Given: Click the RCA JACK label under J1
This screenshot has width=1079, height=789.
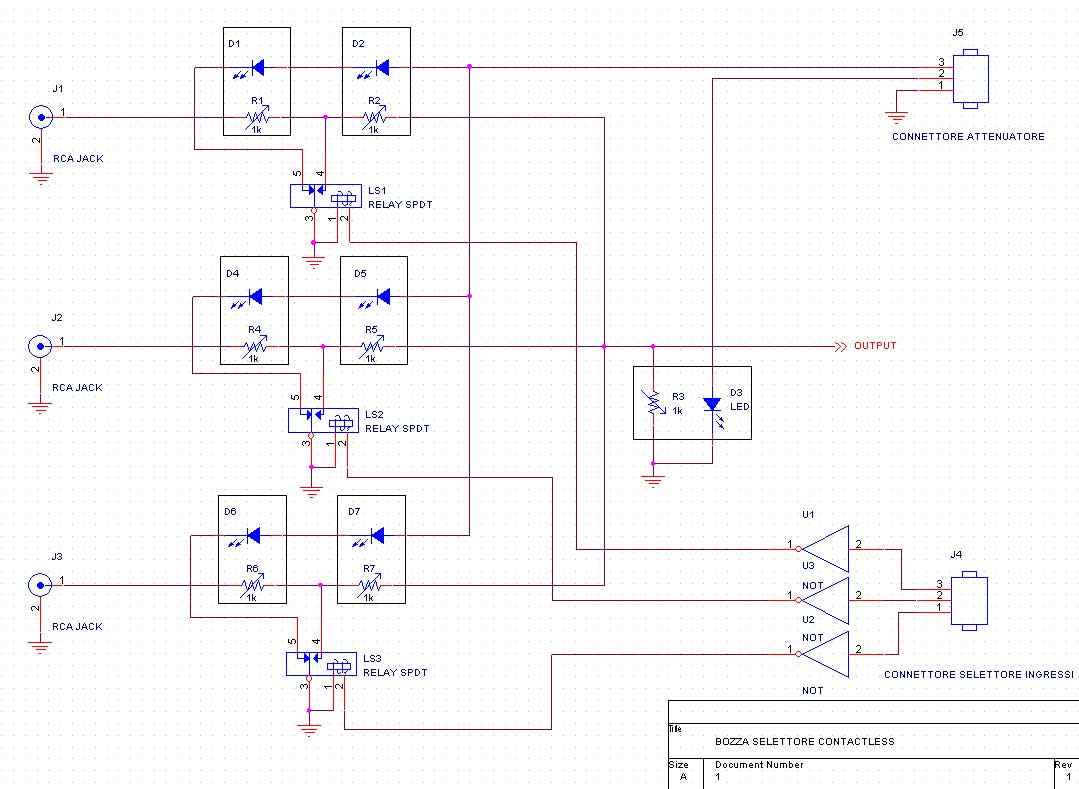Looking at the screenshot, I should (78, 159).
